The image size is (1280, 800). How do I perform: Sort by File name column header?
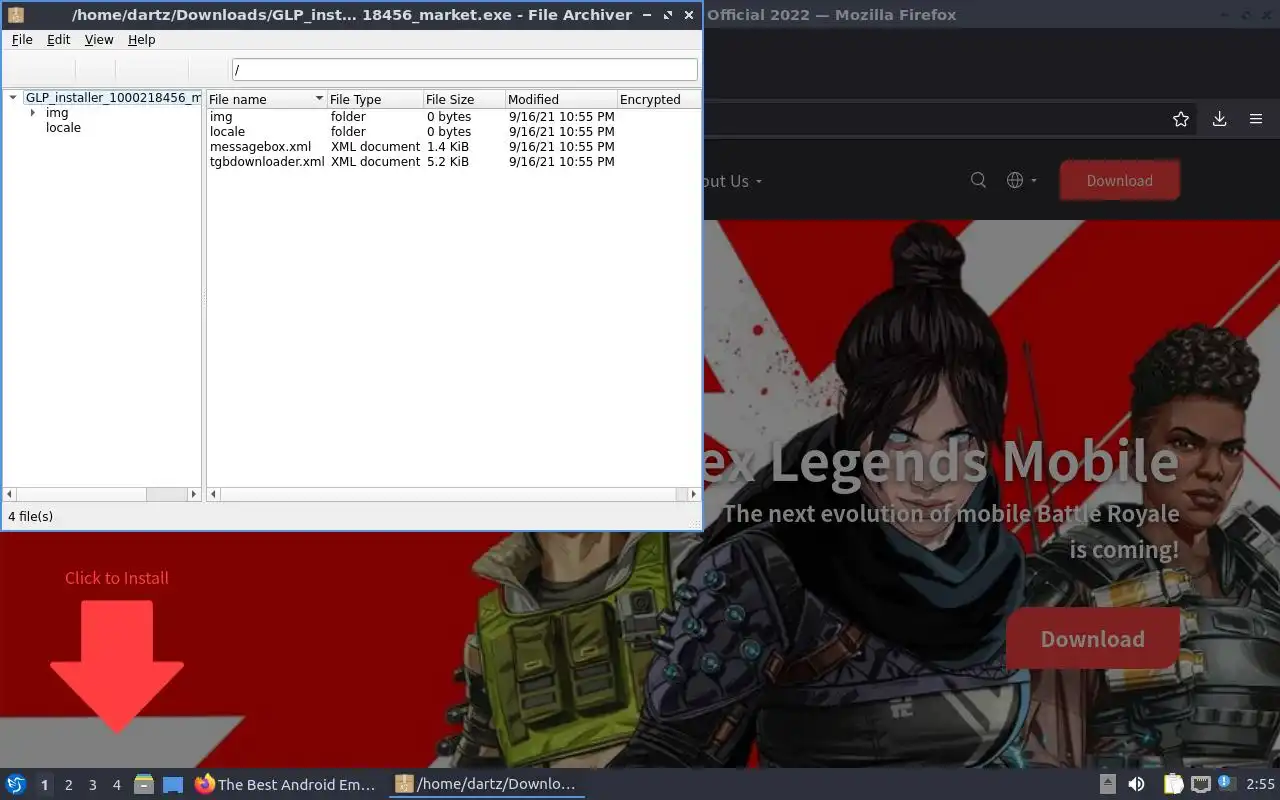pos(266,99)
